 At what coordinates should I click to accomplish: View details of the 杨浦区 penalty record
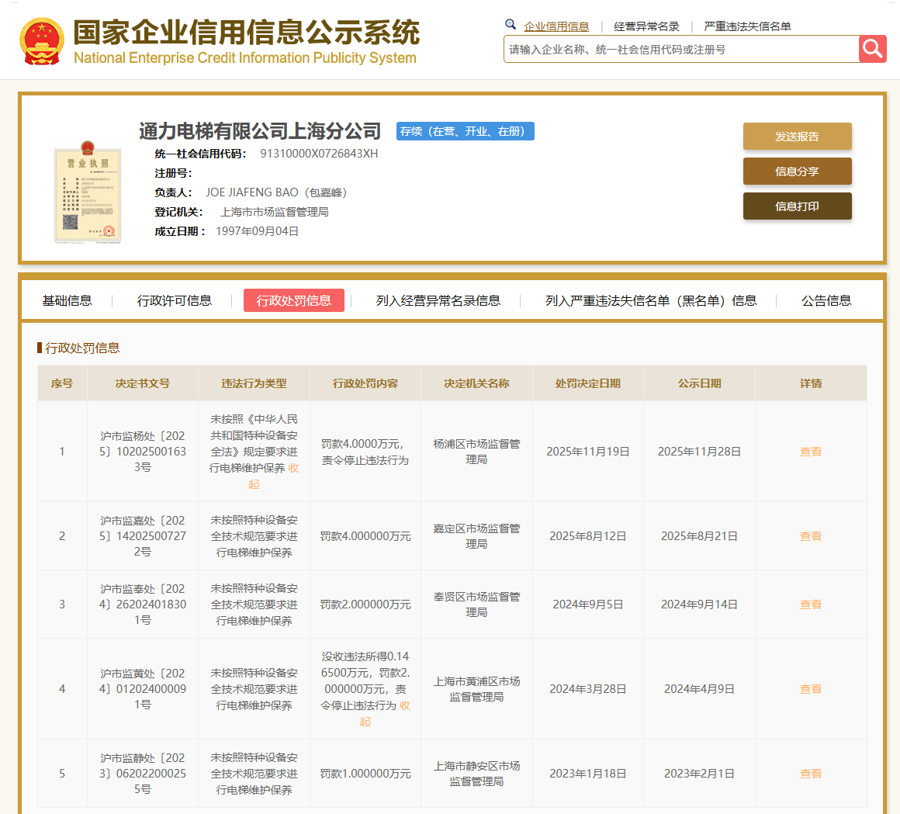click(810, 451)
